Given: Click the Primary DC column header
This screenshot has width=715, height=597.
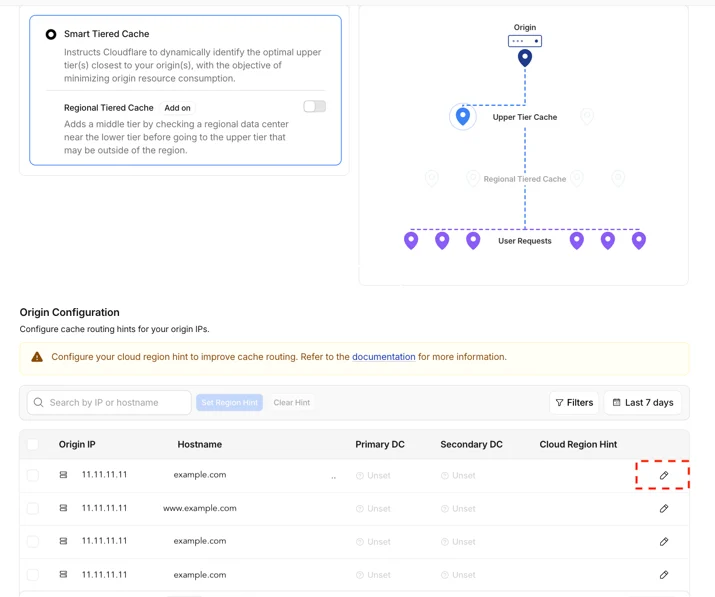Looking at the screenshot, I should click(x=380, y=444).
